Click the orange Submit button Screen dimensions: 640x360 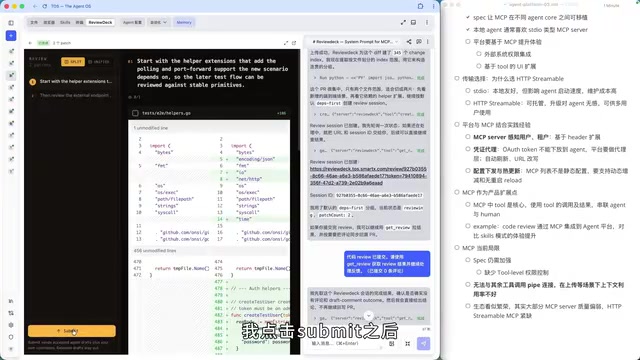[72, 331]
